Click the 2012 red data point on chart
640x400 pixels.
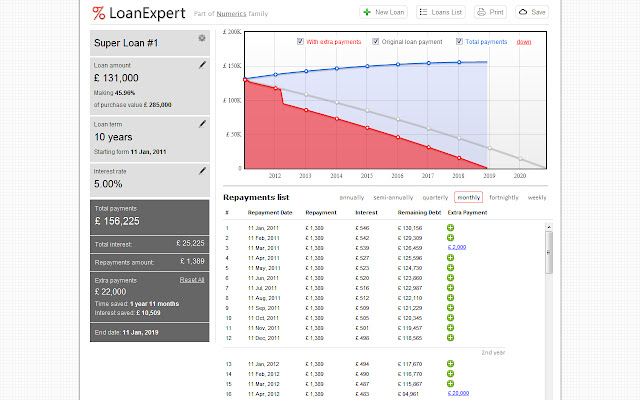click(x=276, y=88)
